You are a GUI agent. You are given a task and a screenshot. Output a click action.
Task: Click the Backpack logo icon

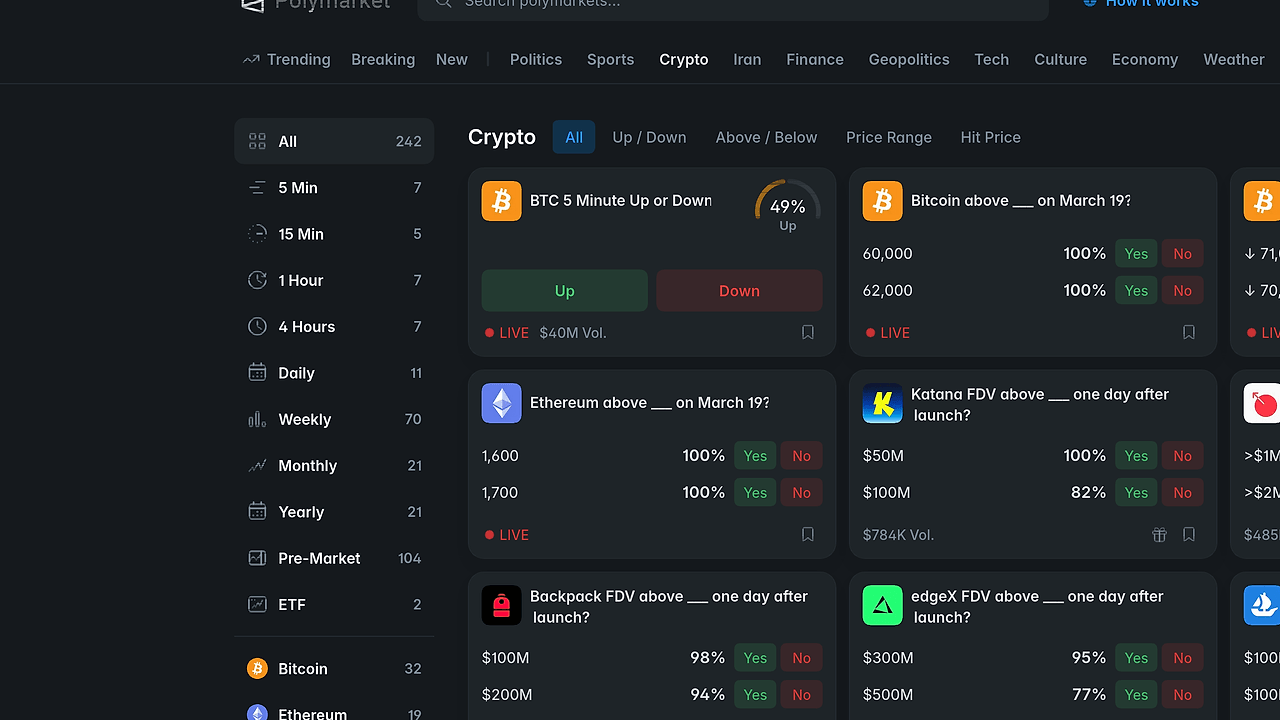(x=501, y=605)
